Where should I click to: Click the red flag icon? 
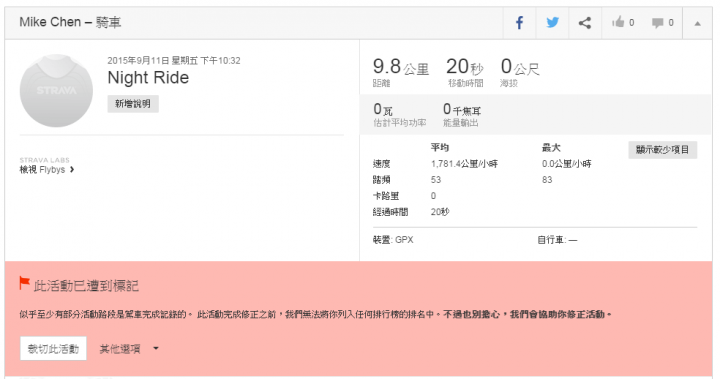click(24, 283)
